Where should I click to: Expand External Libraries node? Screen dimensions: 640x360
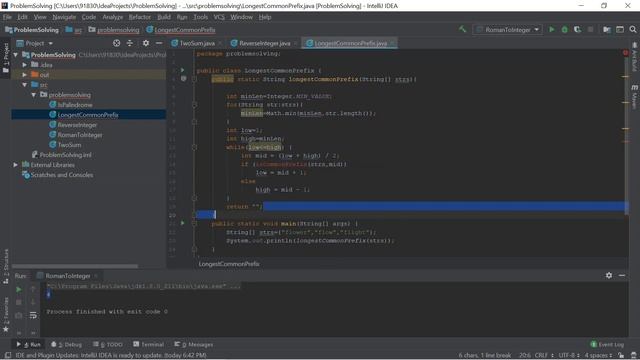point(16,165)
